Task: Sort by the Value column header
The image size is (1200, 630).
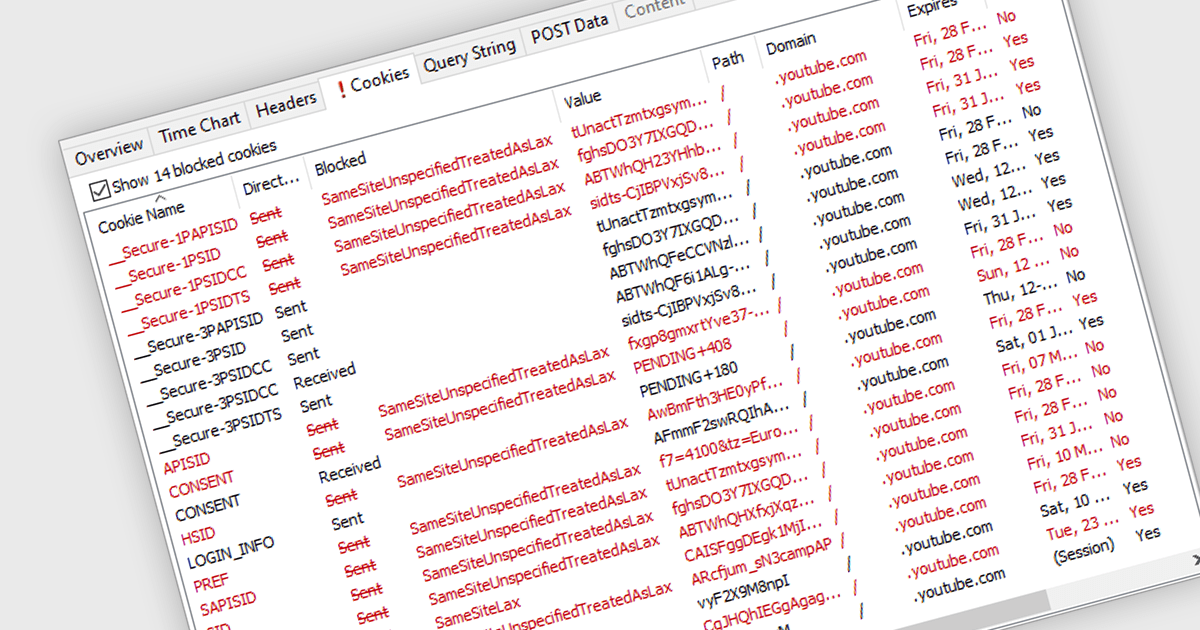Action: tap(582, 99)
